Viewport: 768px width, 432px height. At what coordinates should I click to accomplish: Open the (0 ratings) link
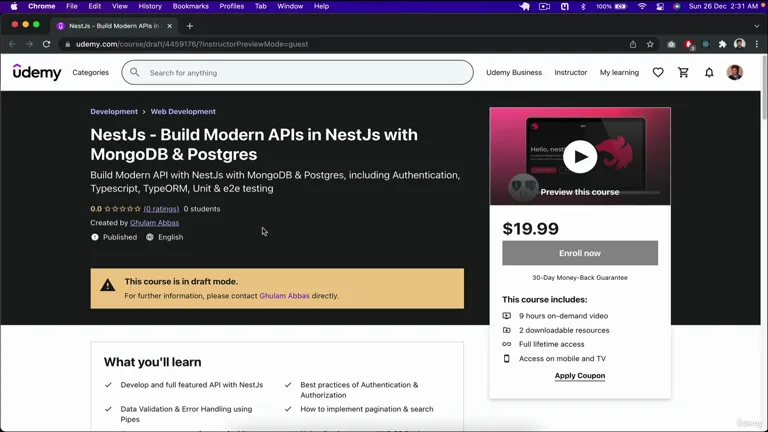click(x=161, y=209)
